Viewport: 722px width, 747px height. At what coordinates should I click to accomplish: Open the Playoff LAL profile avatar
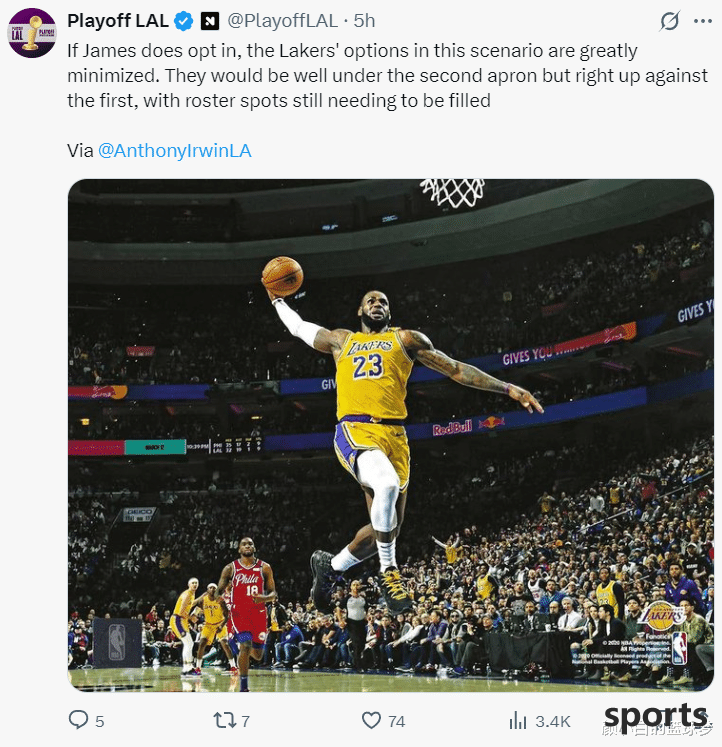click(x=31, y=31)
